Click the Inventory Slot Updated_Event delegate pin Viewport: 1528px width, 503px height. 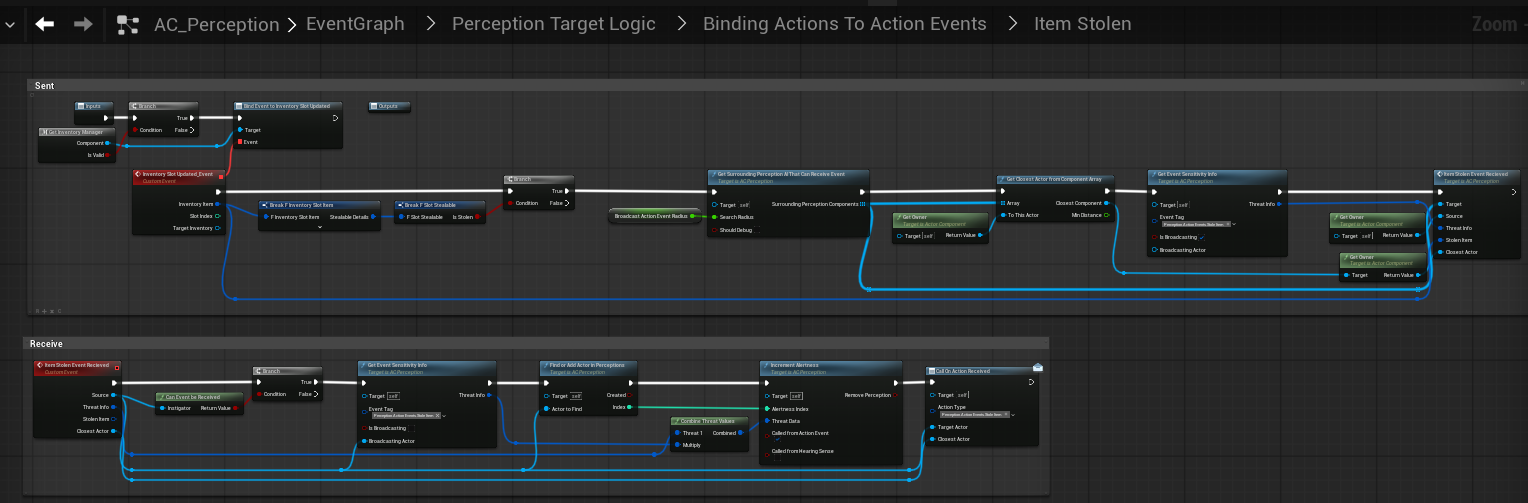point(221,178)
